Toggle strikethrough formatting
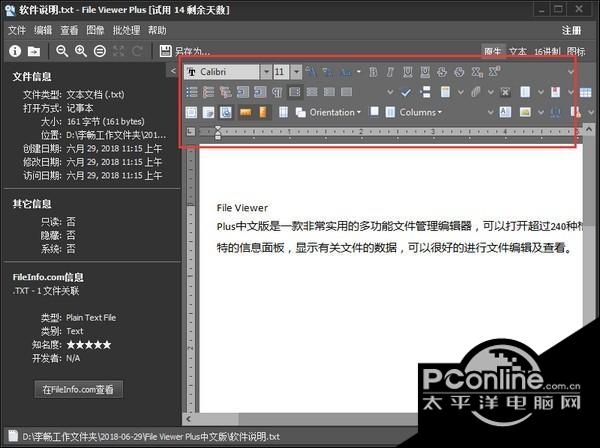The height and width of the screenshot is (448, 600). tap(442, 72)
